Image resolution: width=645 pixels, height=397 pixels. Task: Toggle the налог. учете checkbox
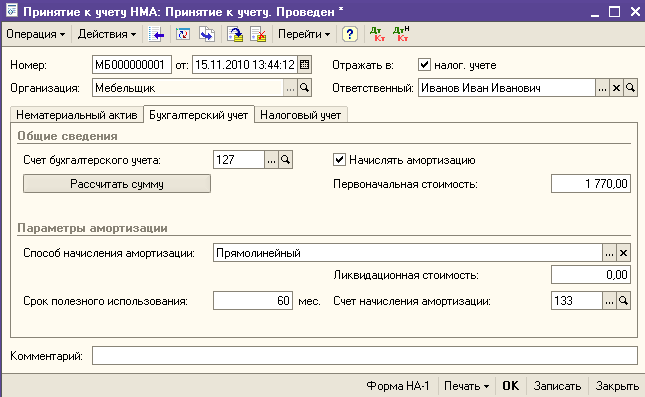tap(424, 65)
